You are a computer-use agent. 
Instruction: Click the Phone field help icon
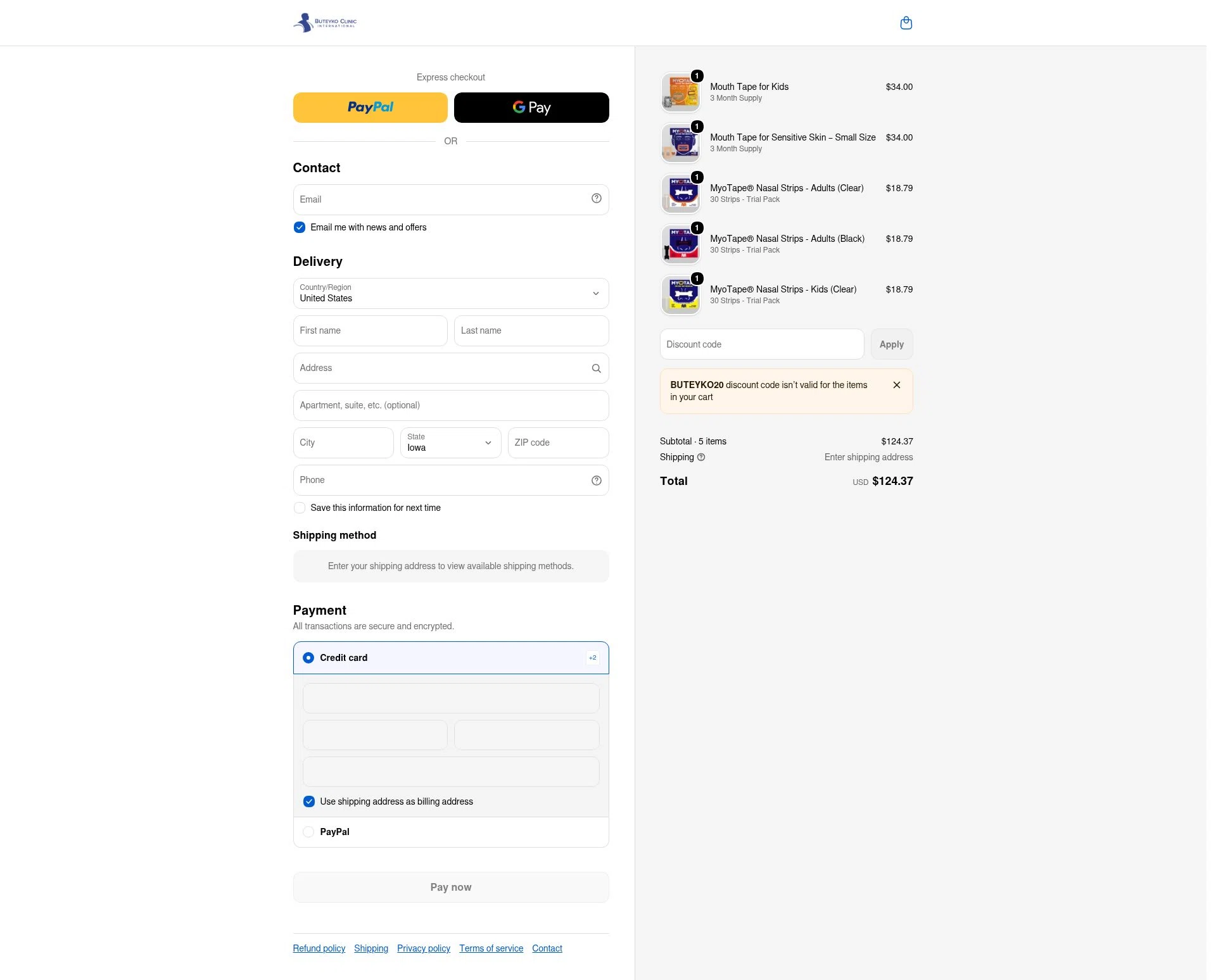[596, 481]
